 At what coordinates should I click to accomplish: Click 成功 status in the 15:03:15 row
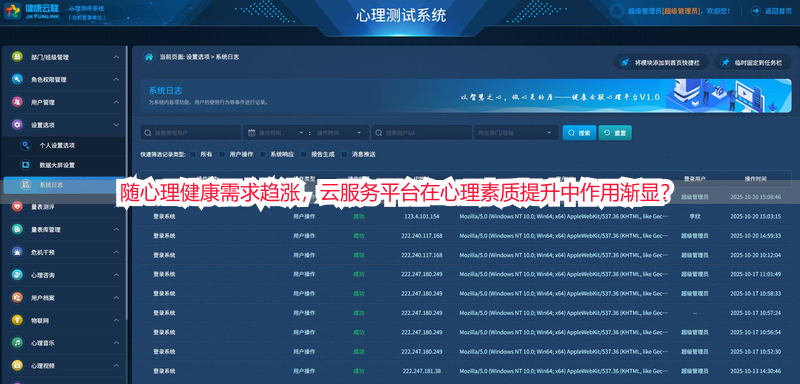pos(359,216)
